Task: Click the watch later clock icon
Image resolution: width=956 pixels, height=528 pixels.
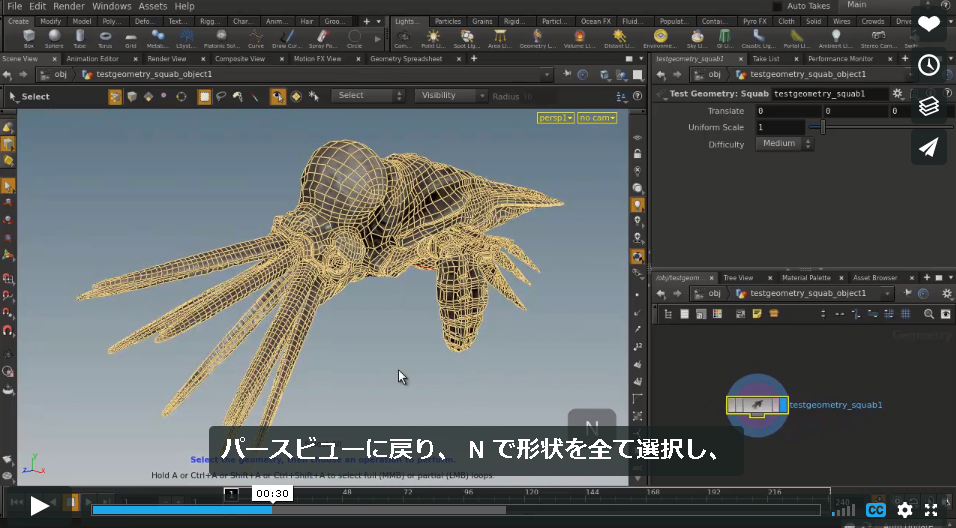Action: [929, 65]
